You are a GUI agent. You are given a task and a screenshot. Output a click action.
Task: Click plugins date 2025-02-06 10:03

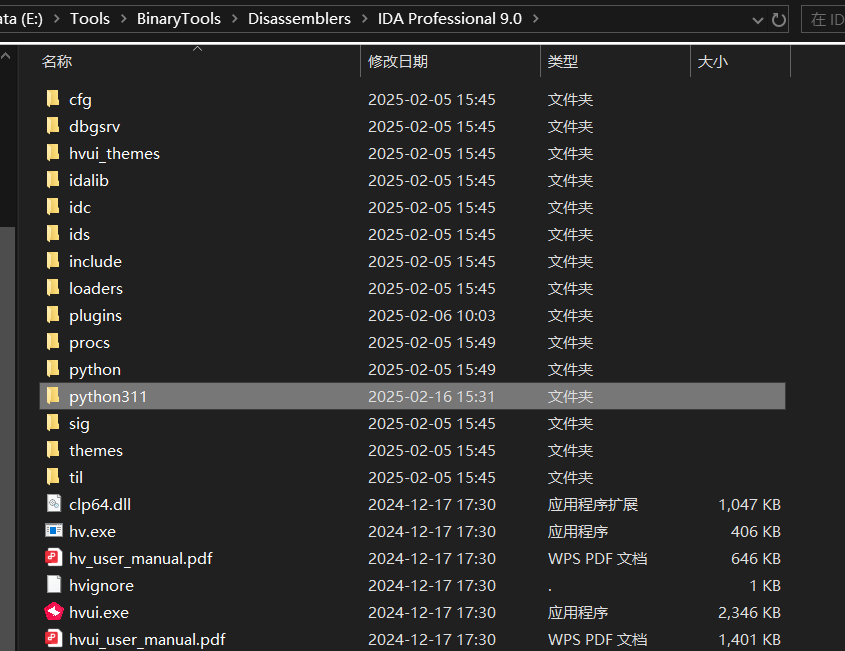432,315
